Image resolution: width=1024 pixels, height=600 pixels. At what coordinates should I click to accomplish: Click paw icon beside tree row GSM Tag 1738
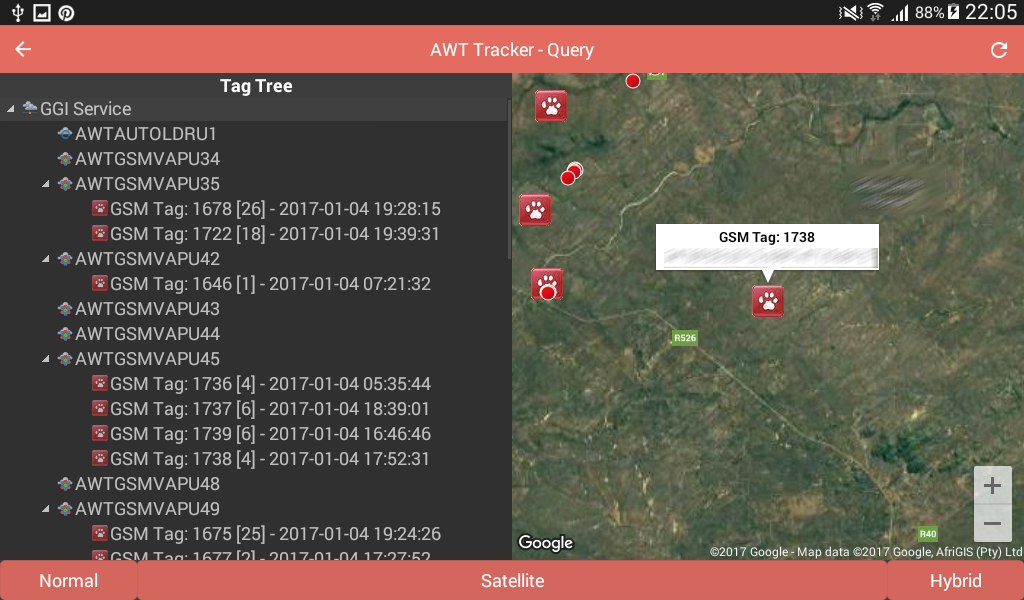(x=100, y=458)
